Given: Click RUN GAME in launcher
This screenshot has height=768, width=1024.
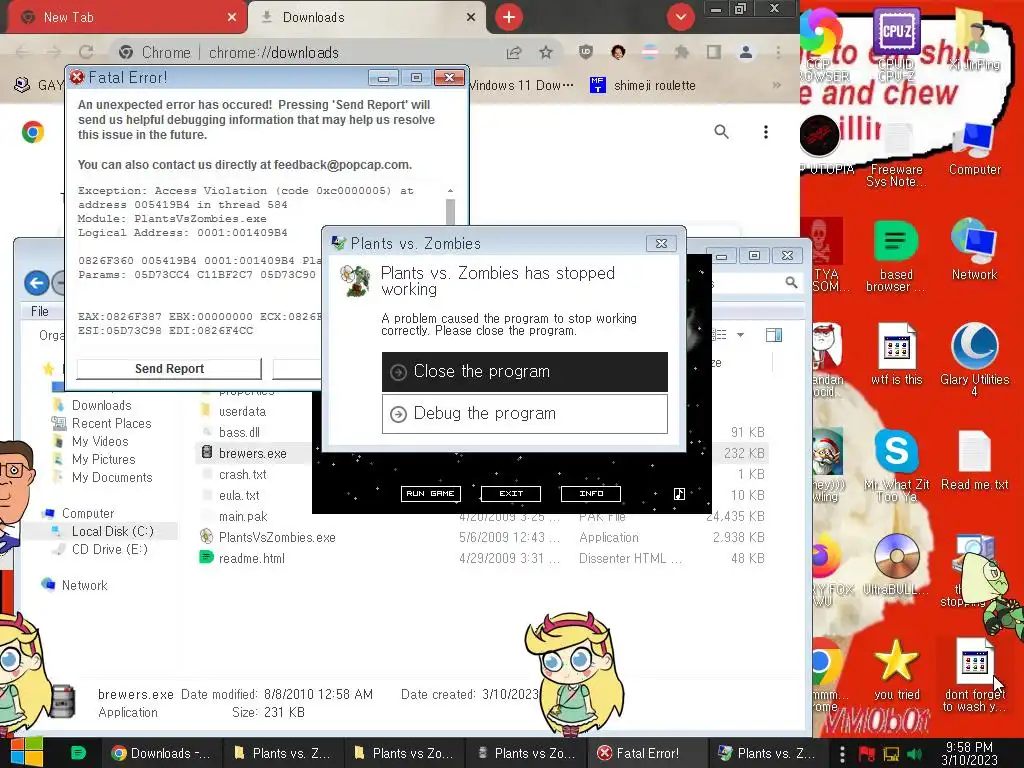Looking at the screenshot, I should pos(430,494).
